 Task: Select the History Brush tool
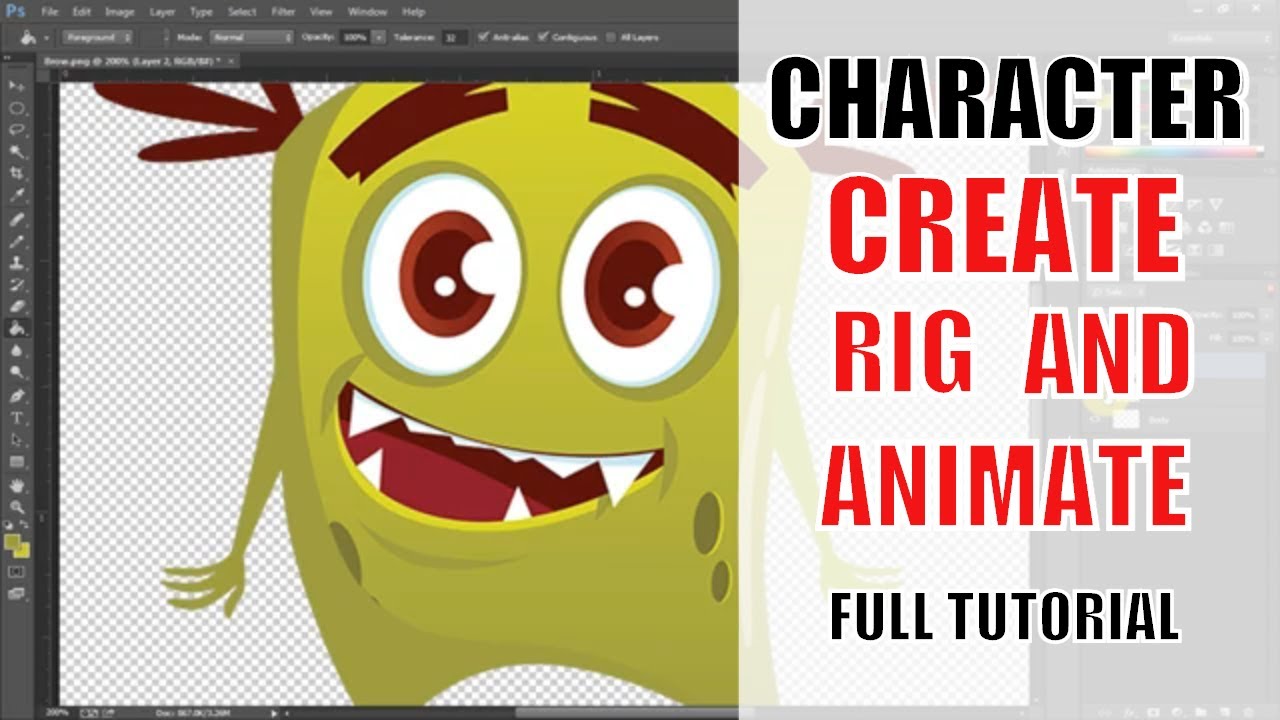(x=17, y=285)
